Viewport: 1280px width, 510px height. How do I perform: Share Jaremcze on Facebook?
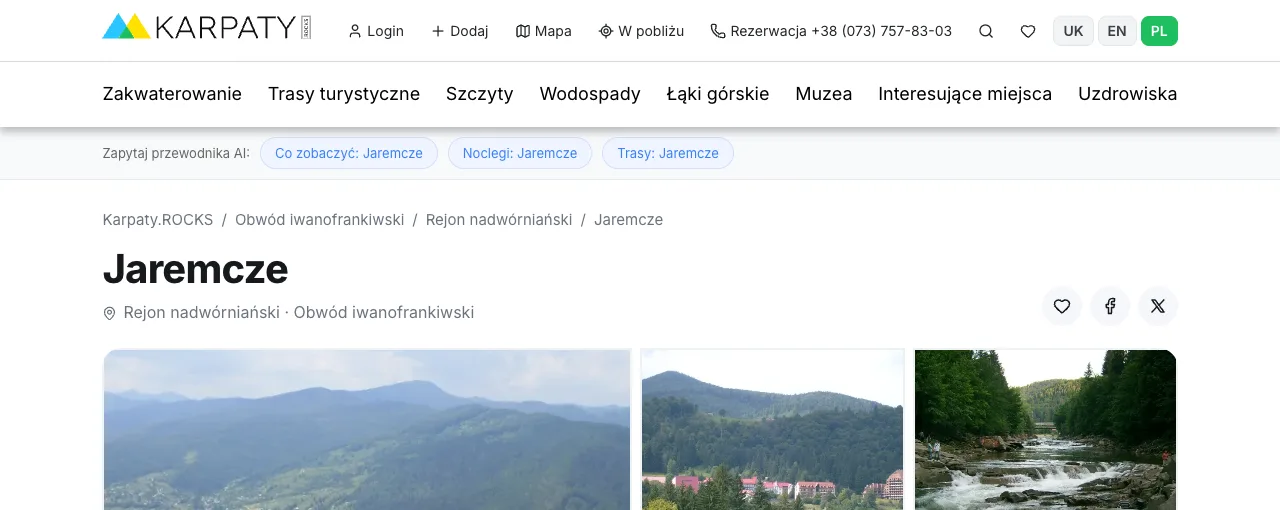pos(1110,306)
